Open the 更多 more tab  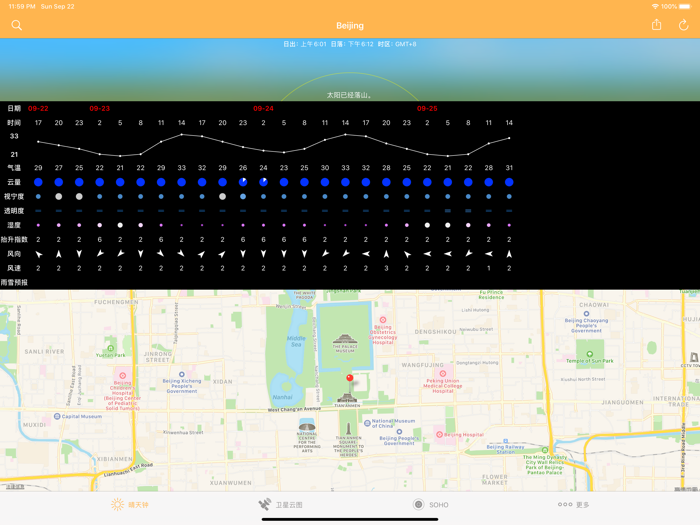[x=574, y=504]
